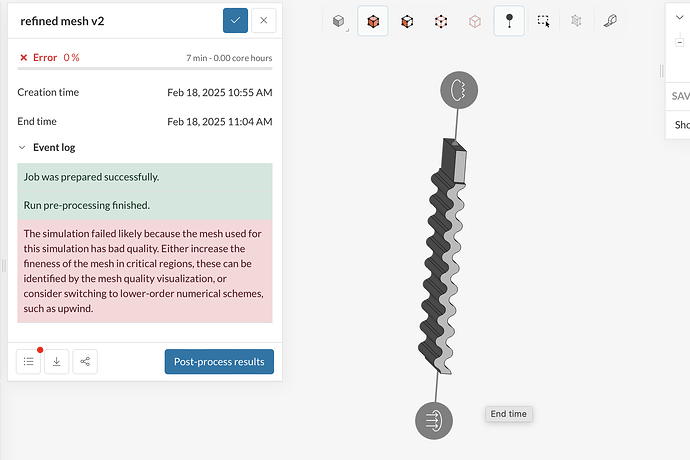Activate the box selection tool

[543, 20]
